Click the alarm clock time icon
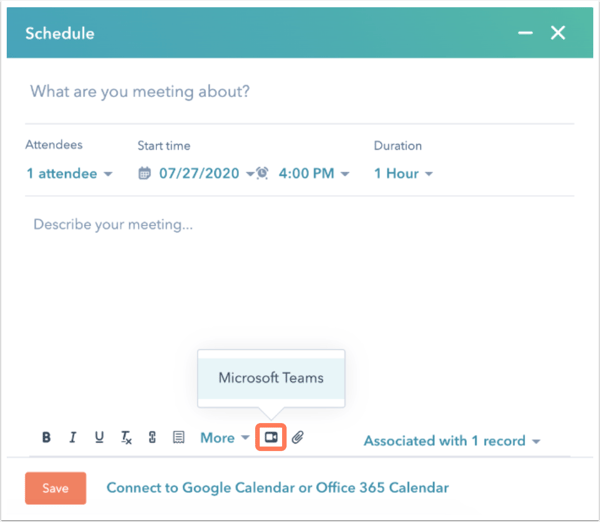600x522 pixels. click(262, 173)
